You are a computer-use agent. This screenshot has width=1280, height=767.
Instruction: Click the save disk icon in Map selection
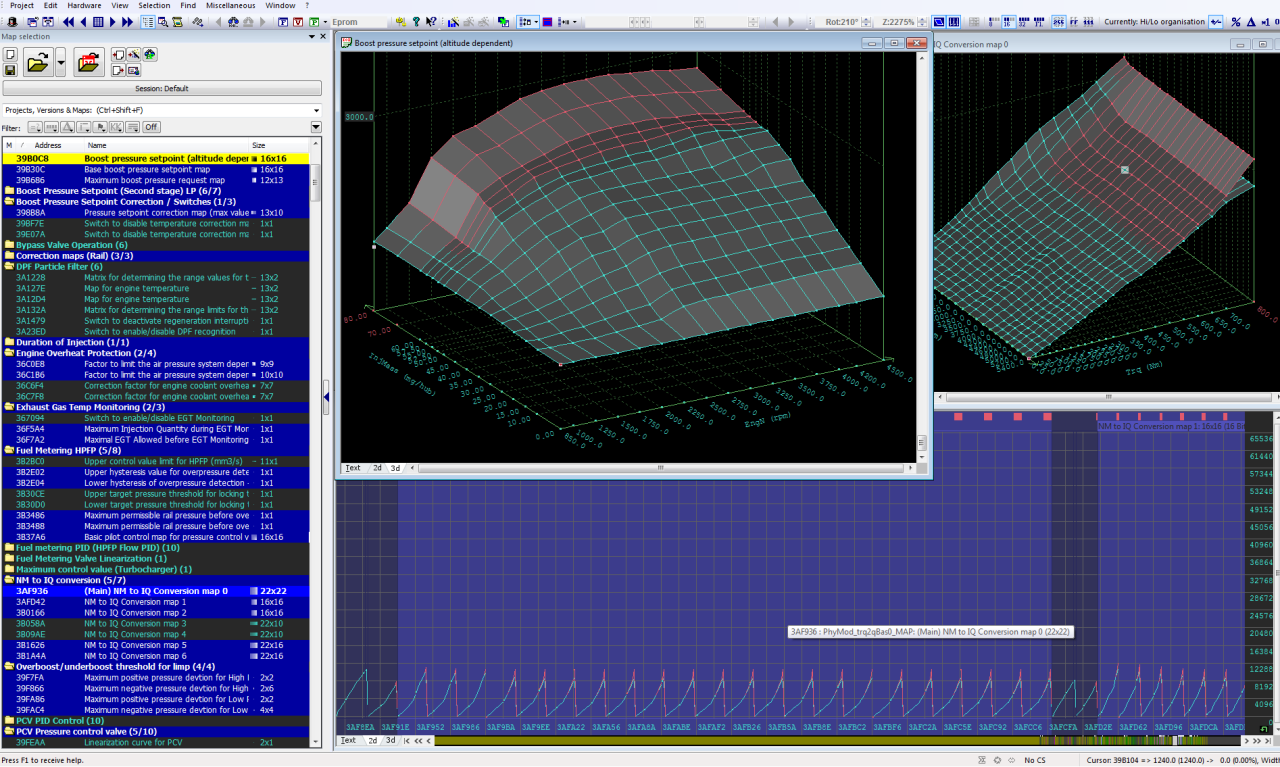point(9,70)
